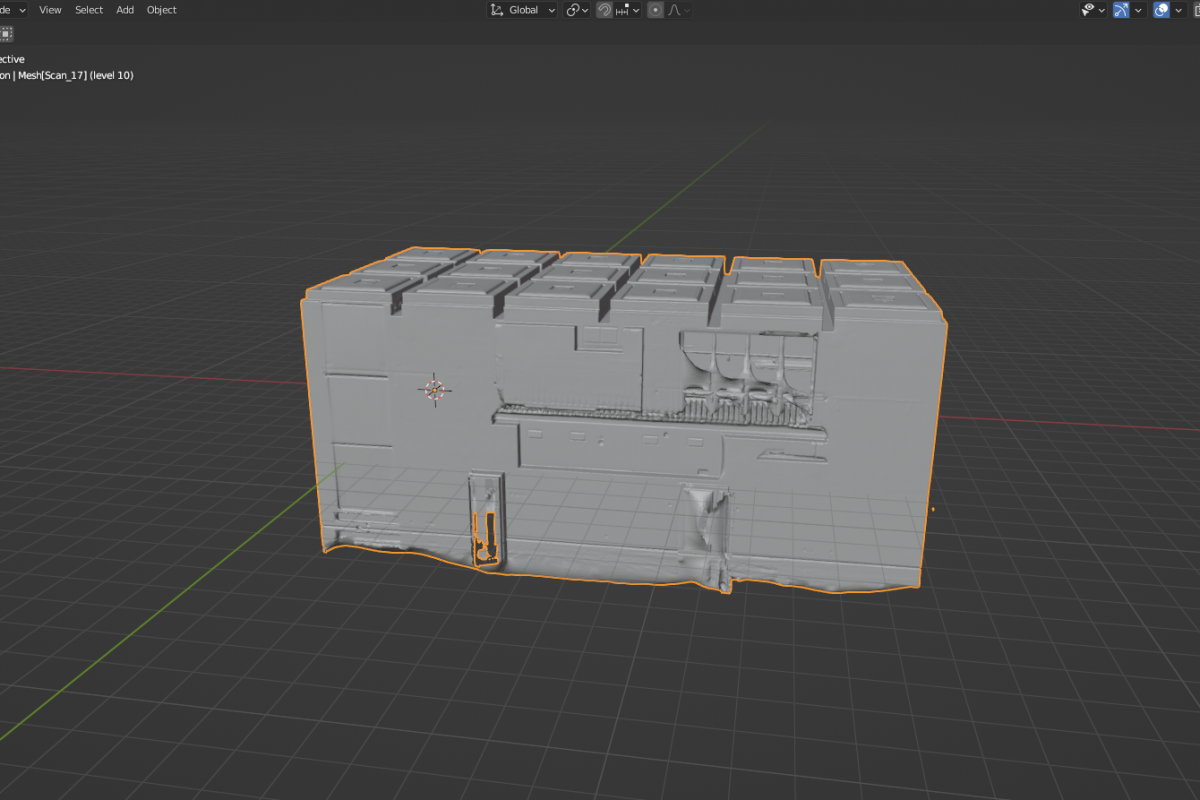Viewport: 1200px width, 800px height.
Task: Toggle proportional editing
Action: [655, 10]
